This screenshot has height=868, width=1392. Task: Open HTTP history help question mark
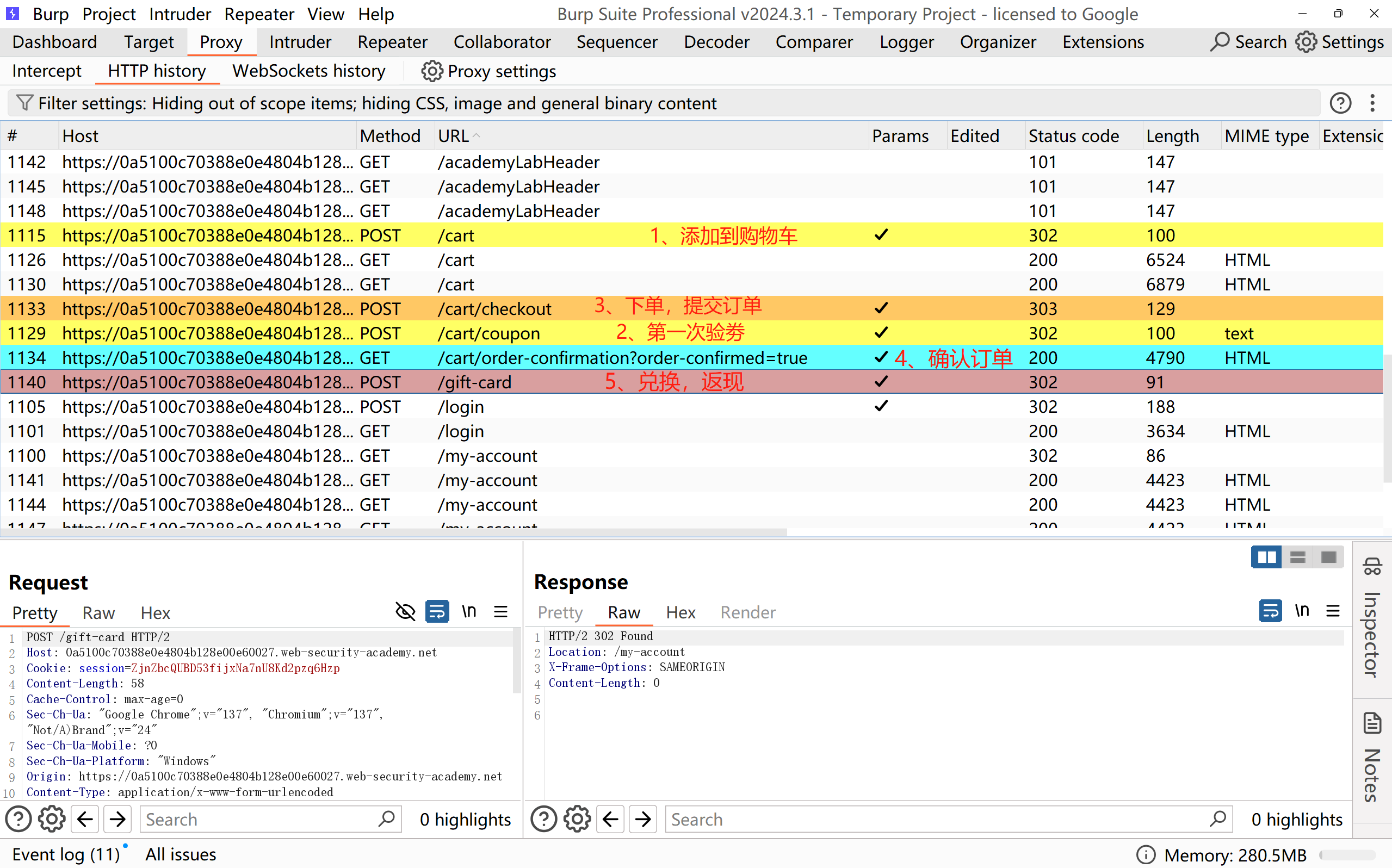tap(1340, 103)
